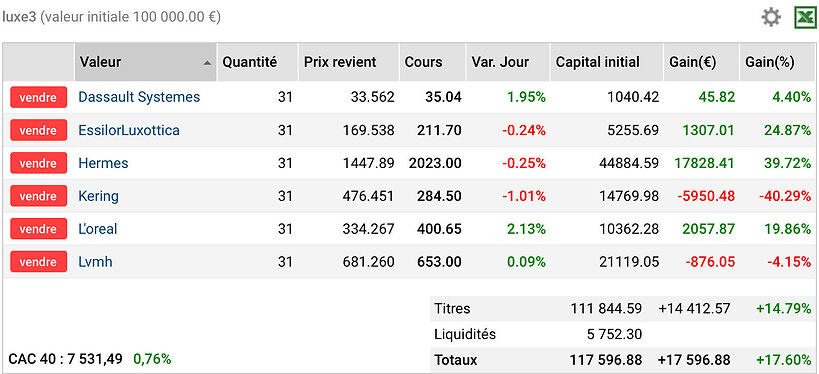Sell Lvmh shares via vendre

click(x=38, y=262)
